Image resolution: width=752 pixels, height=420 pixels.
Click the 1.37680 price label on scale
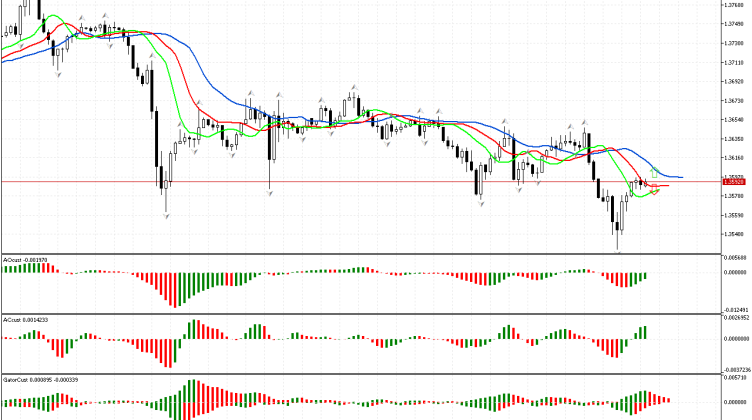[738, 5]
